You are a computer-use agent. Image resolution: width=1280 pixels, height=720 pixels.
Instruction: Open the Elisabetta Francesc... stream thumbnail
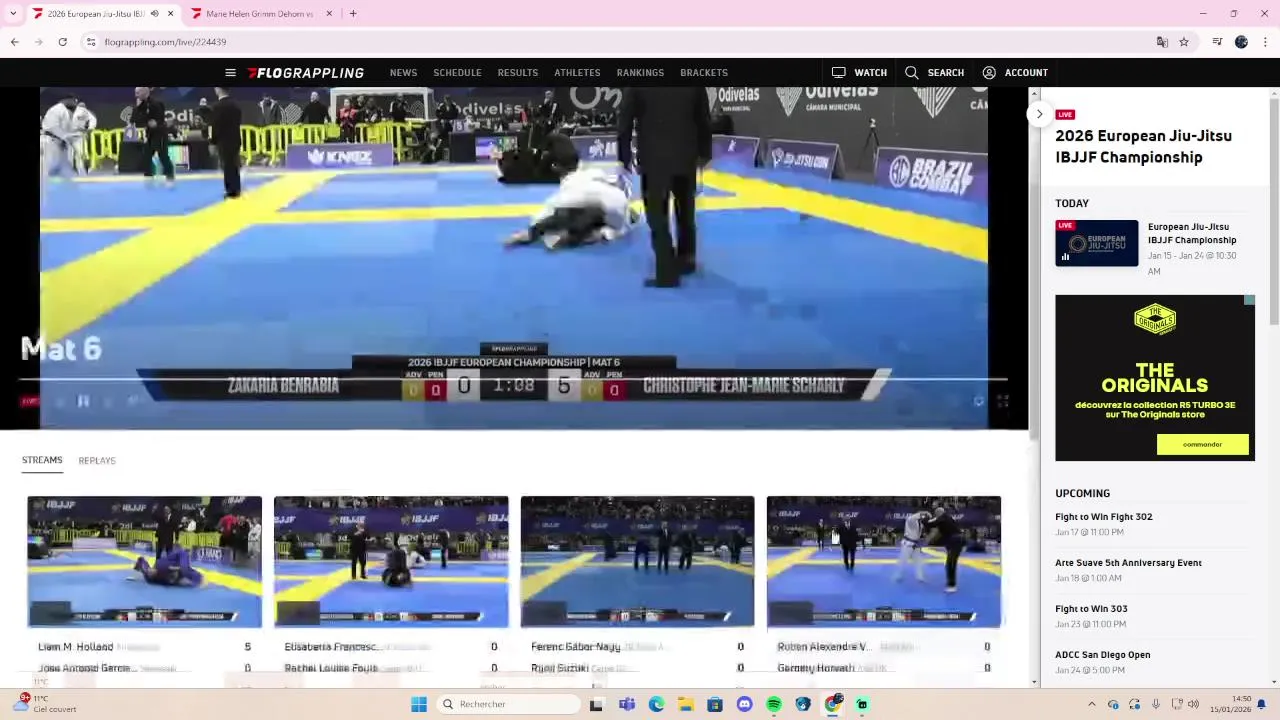coord(391,562)
